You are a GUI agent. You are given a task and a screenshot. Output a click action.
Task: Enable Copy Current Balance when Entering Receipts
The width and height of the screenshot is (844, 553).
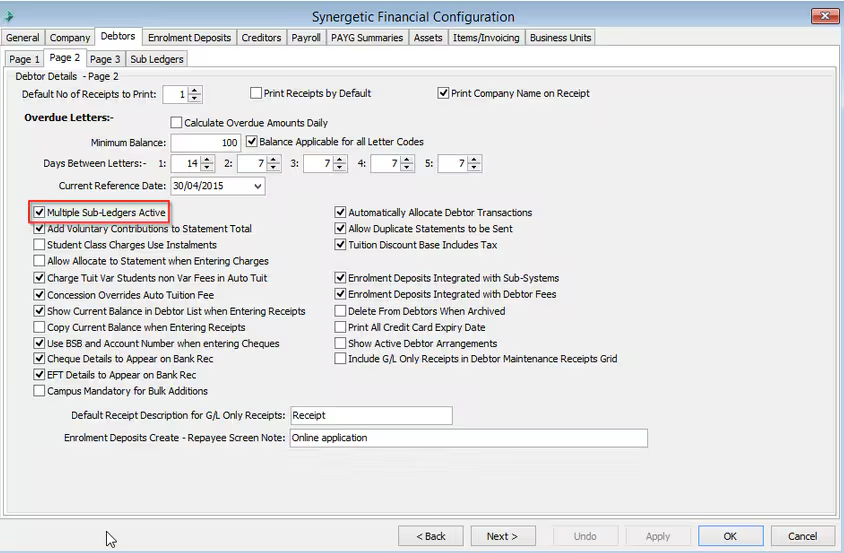39,327
